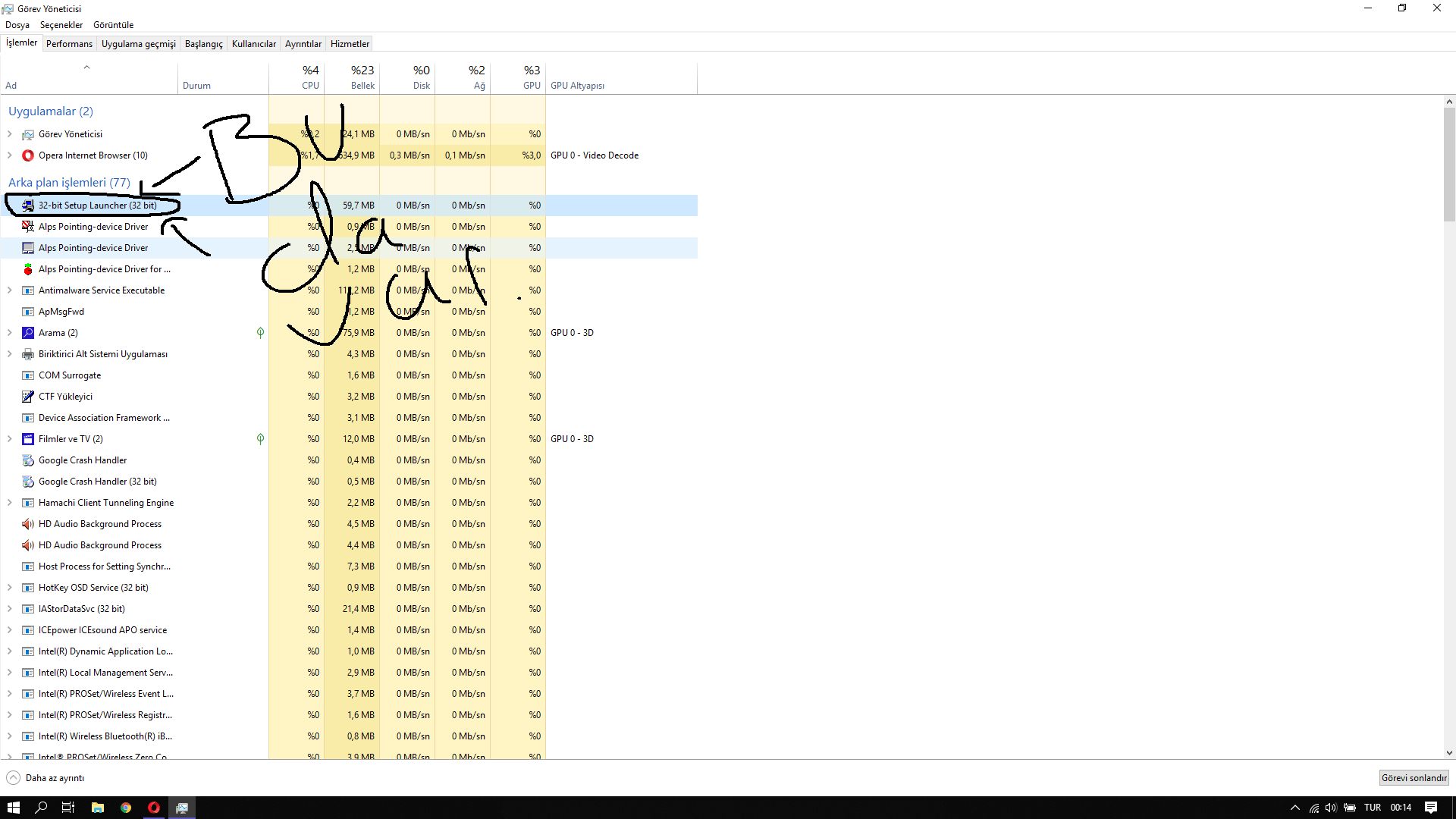
Task: Click the Filmler ve TV app icon
Action: 28,439
